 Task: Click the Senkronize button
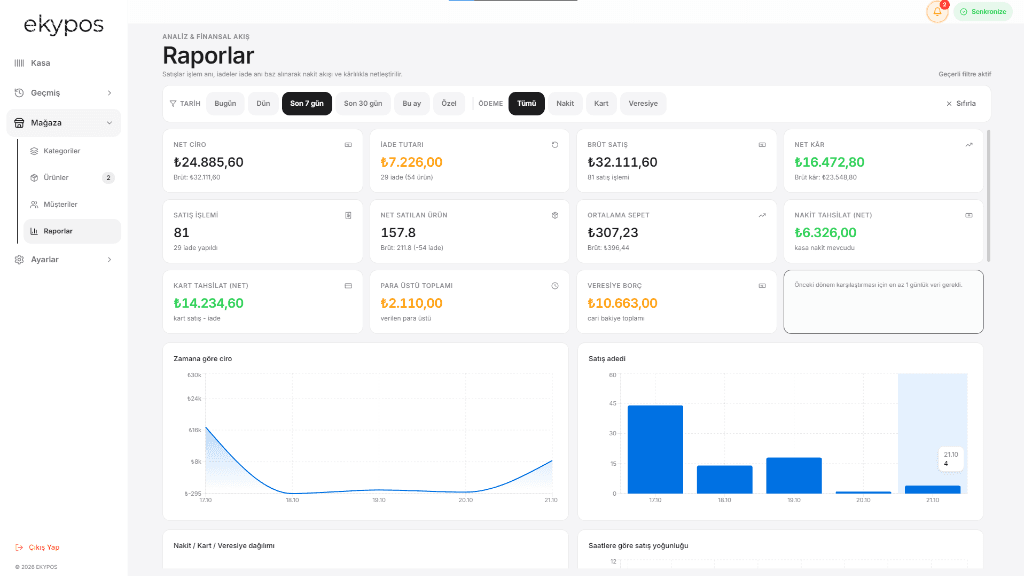click(983, 12)
